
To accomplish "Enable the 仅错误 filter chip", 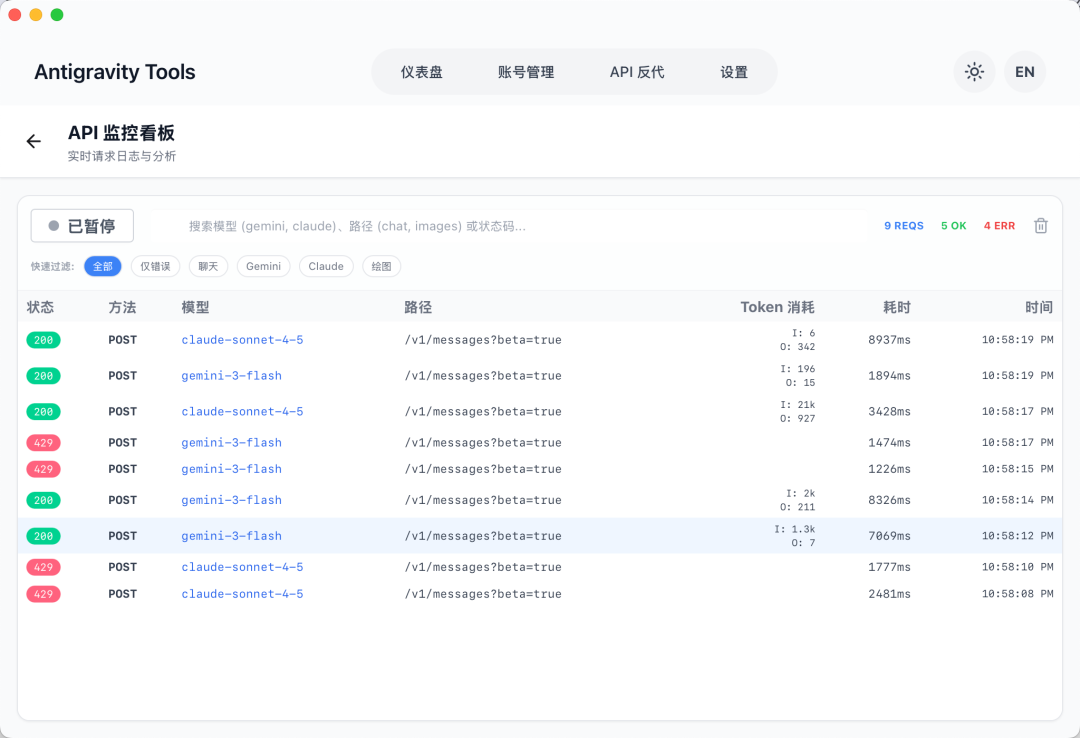I will pos(155,266).
